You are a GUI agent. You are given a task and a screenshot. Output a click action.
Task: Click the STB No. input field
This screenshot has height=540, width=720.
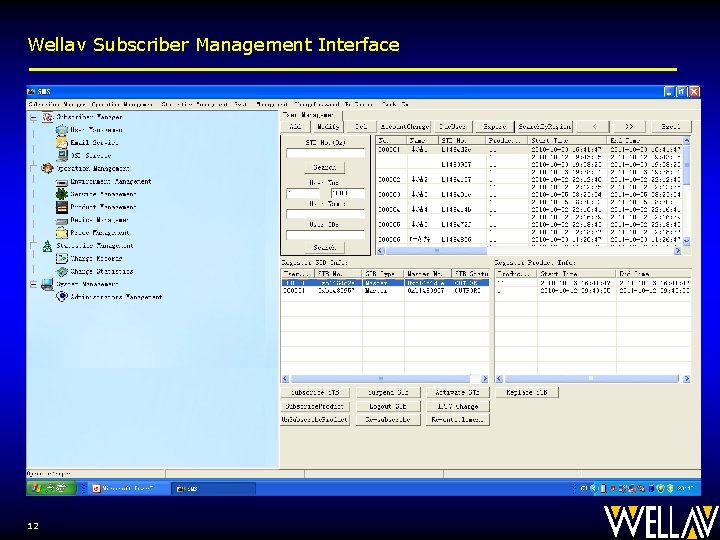325,153
